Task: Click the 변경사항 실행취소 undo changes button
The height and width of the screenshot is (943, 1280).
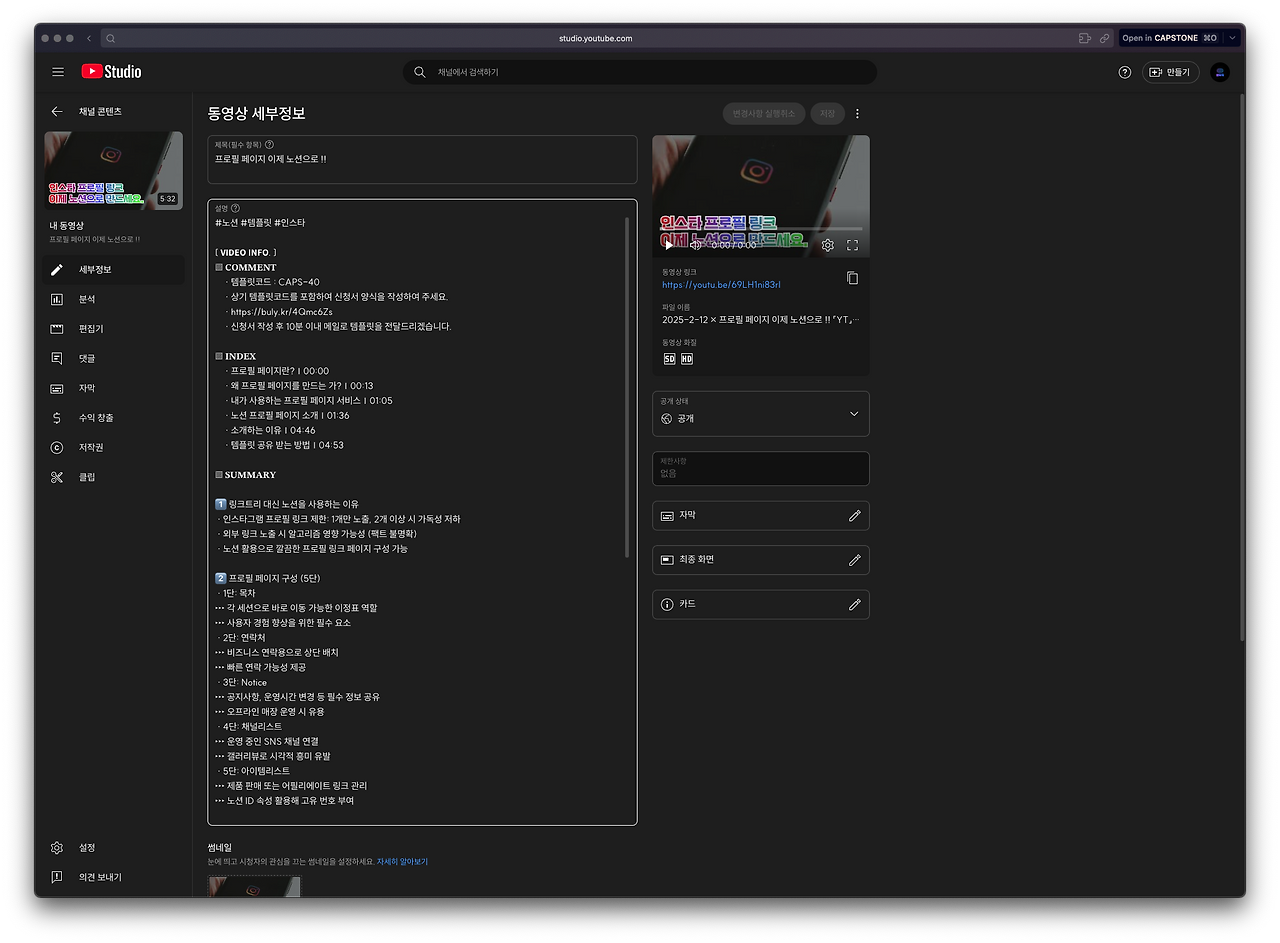Action: (764, 114)
